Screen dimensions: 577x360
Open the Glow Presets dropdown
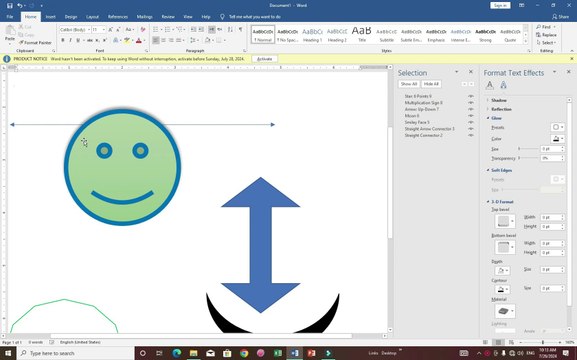pos(557,127)
